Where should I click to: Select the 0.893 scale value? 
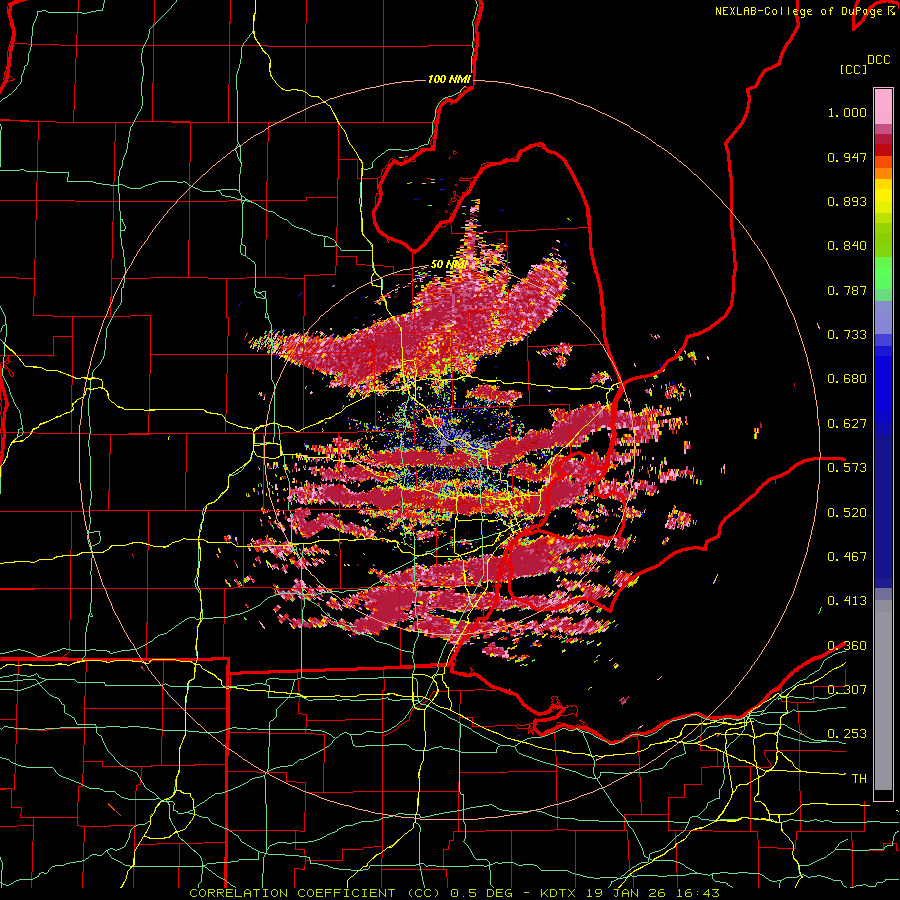pos(847,201)
